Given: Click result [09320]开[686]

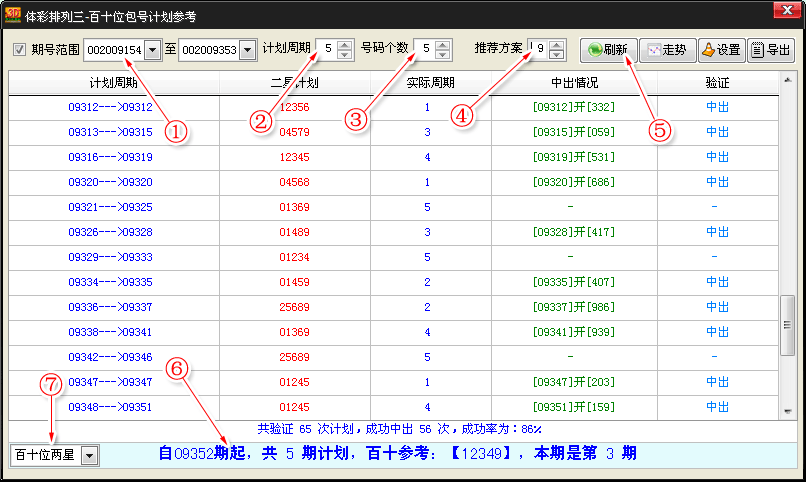Looking at the screenshot, I should point(574,182).
